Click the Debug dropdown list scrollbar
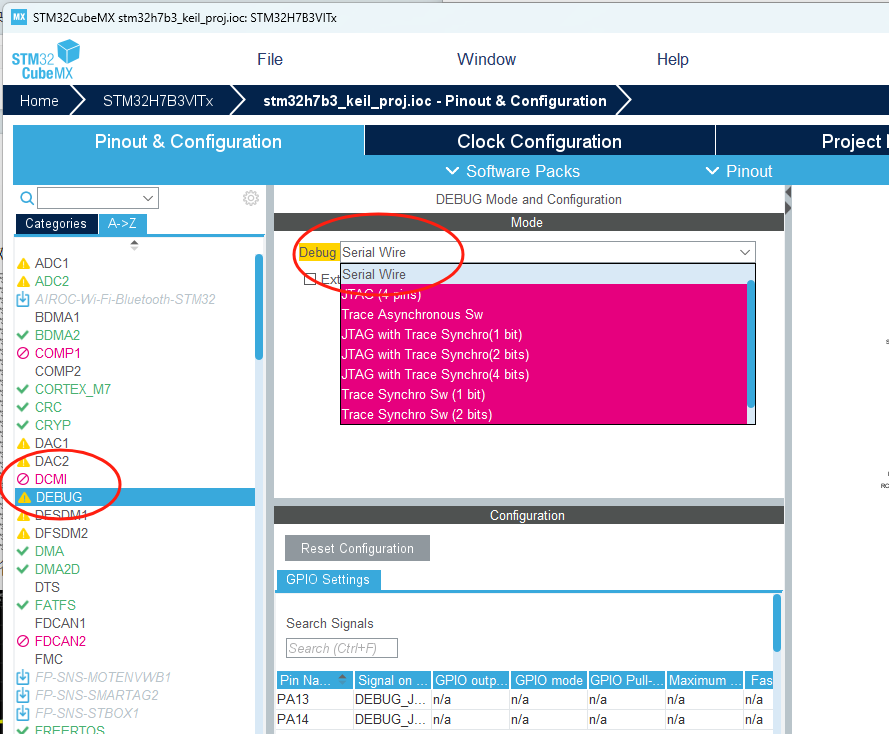The width and height of the screenshot is (889, 734). (x=751, y=344)
